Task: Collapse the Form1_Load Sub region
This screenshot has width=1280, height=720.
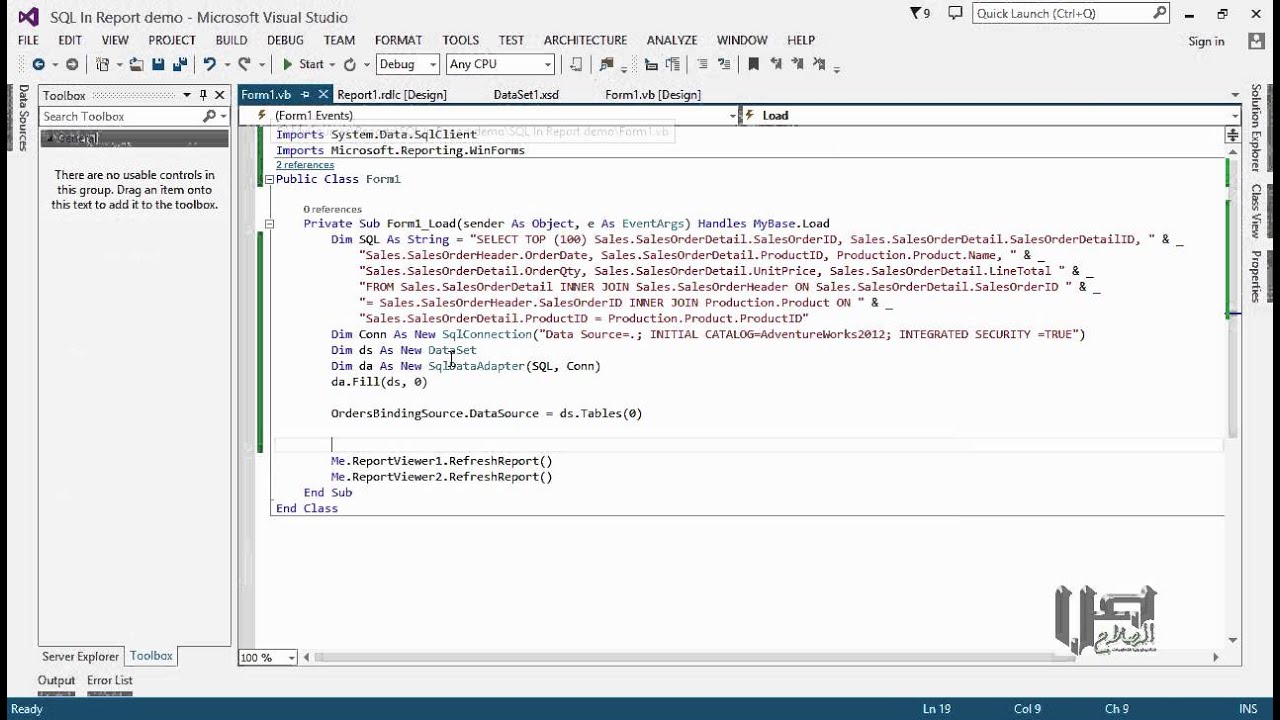Action: 269,224
